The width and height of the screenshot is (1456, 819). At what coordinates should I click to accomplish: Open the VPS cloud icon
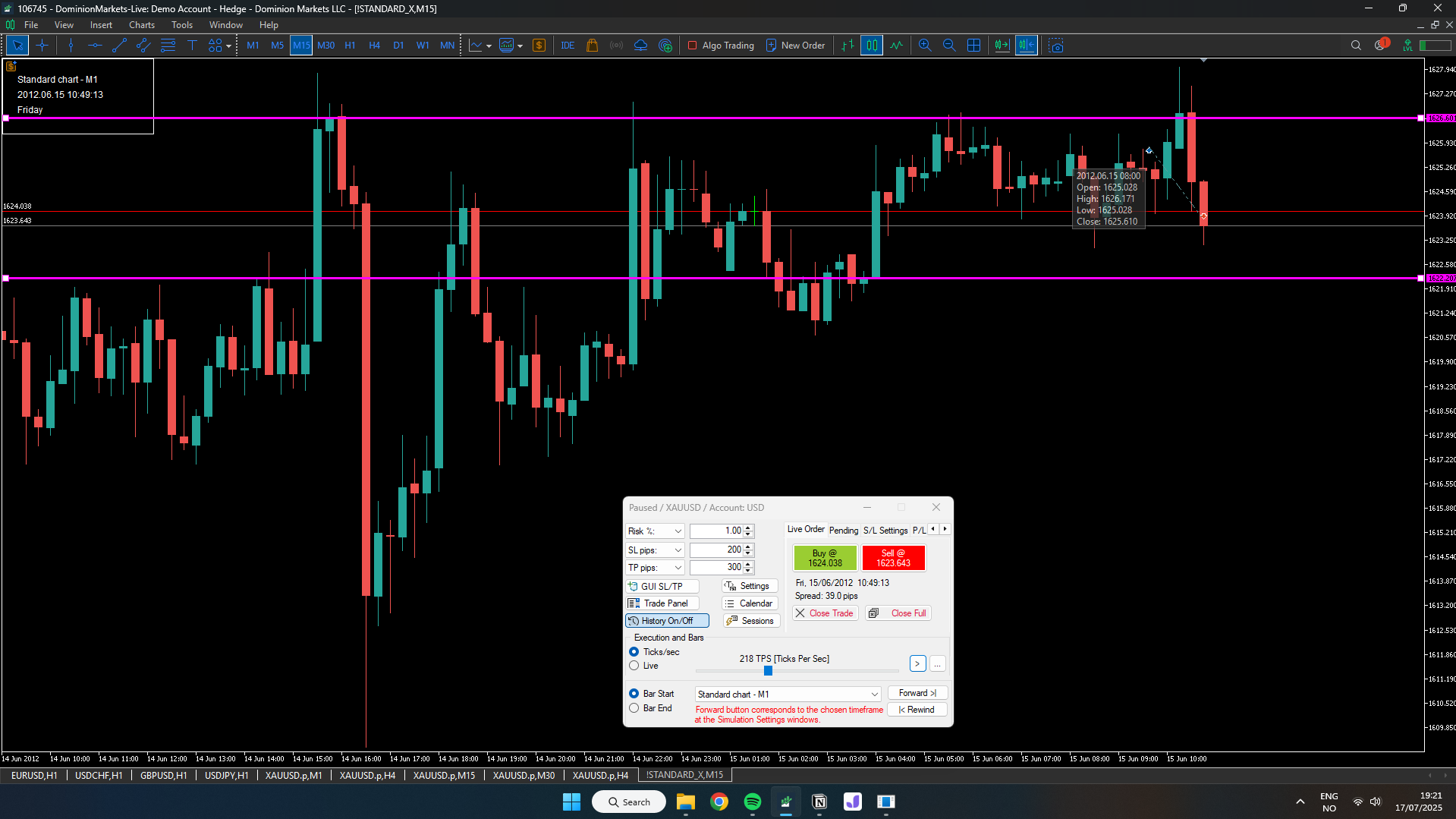click(641, 46)
